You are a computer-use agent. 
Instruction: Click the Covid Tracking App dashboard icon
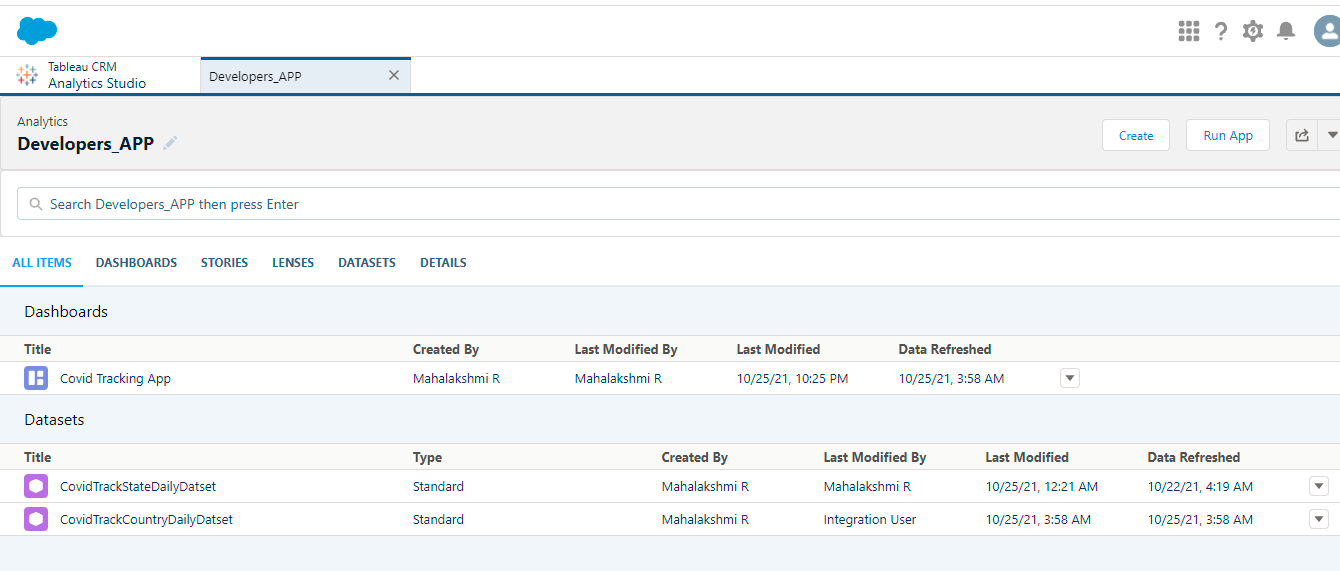click(36, 378)
